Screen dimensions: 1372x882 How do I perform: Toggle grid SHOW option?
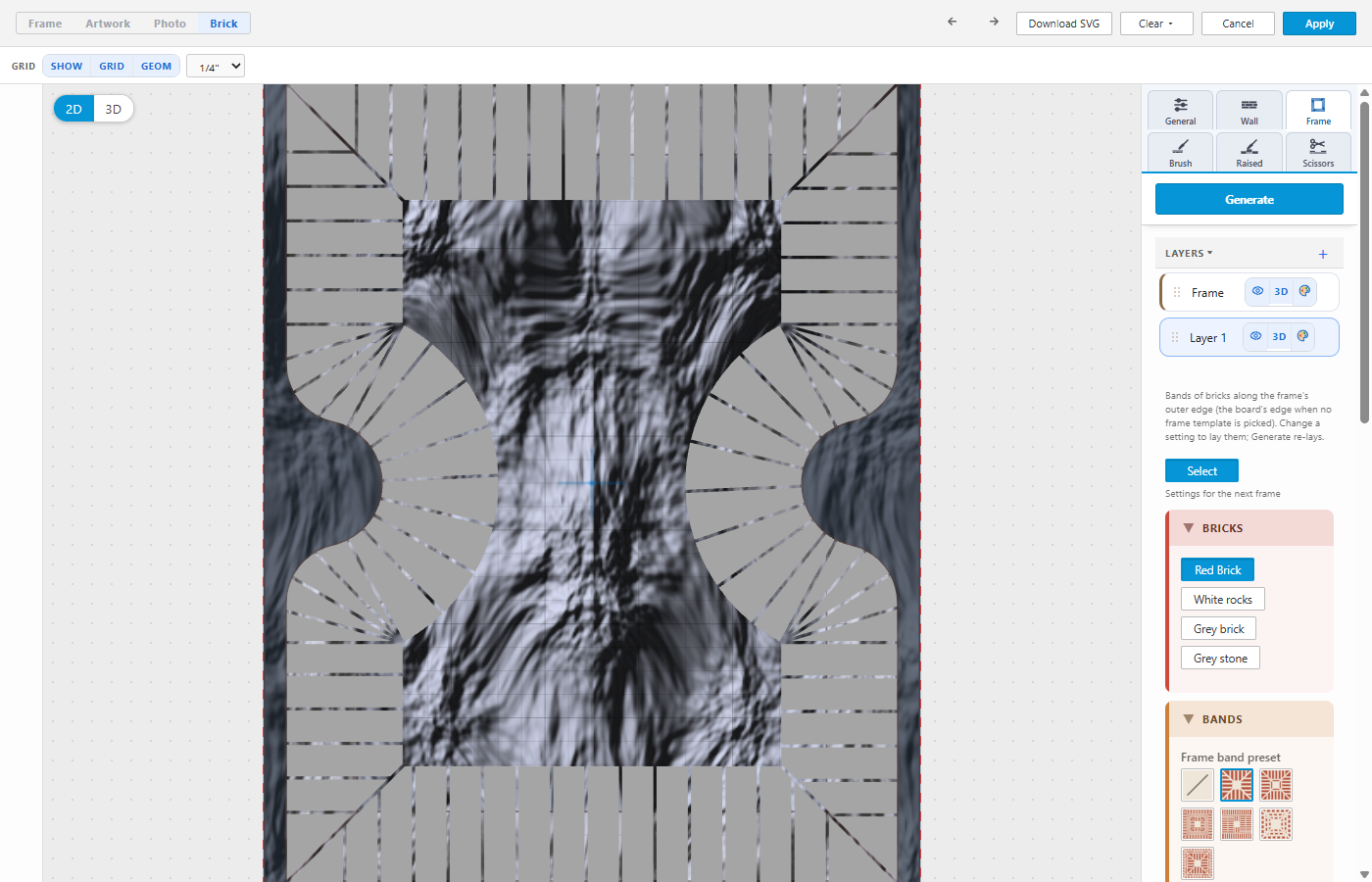67,66
